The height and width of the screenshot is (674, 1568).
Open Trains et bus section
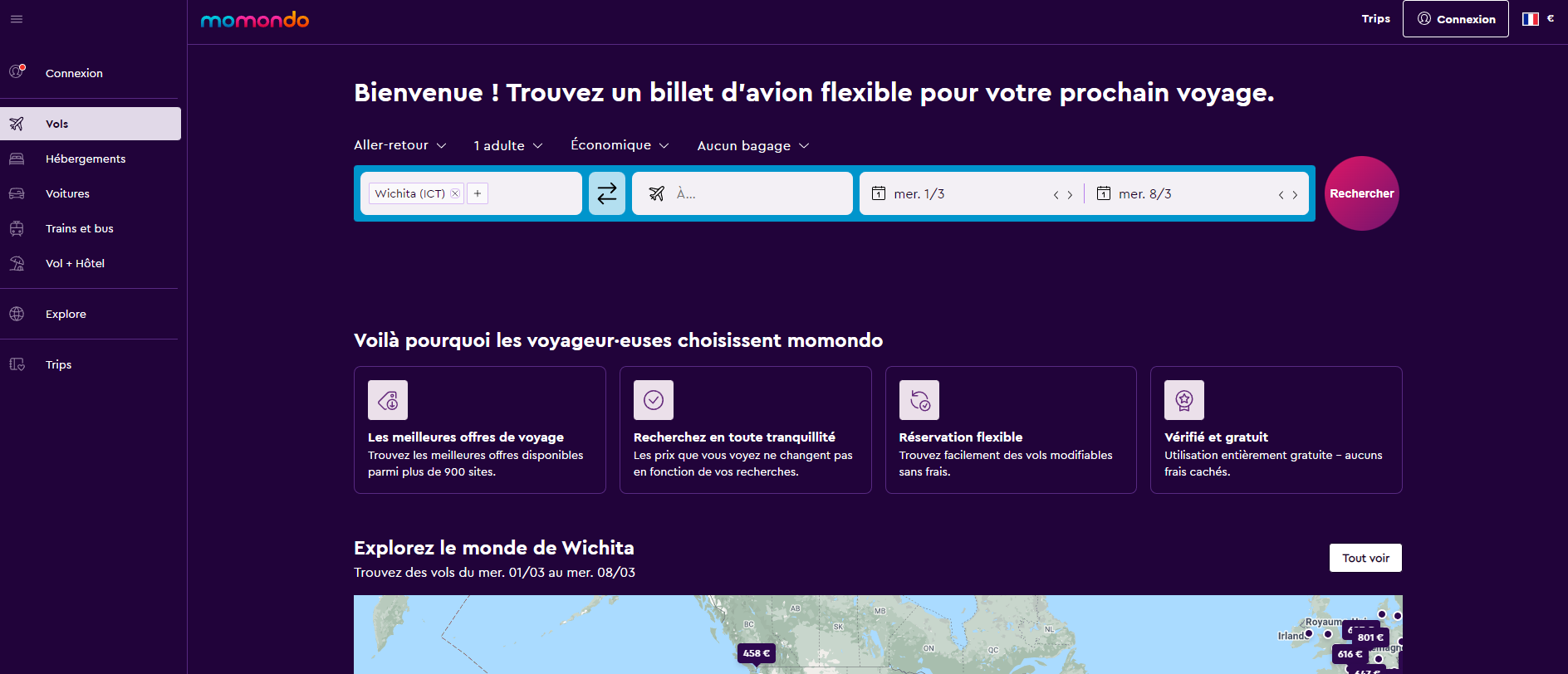click(x=91, y=228)
